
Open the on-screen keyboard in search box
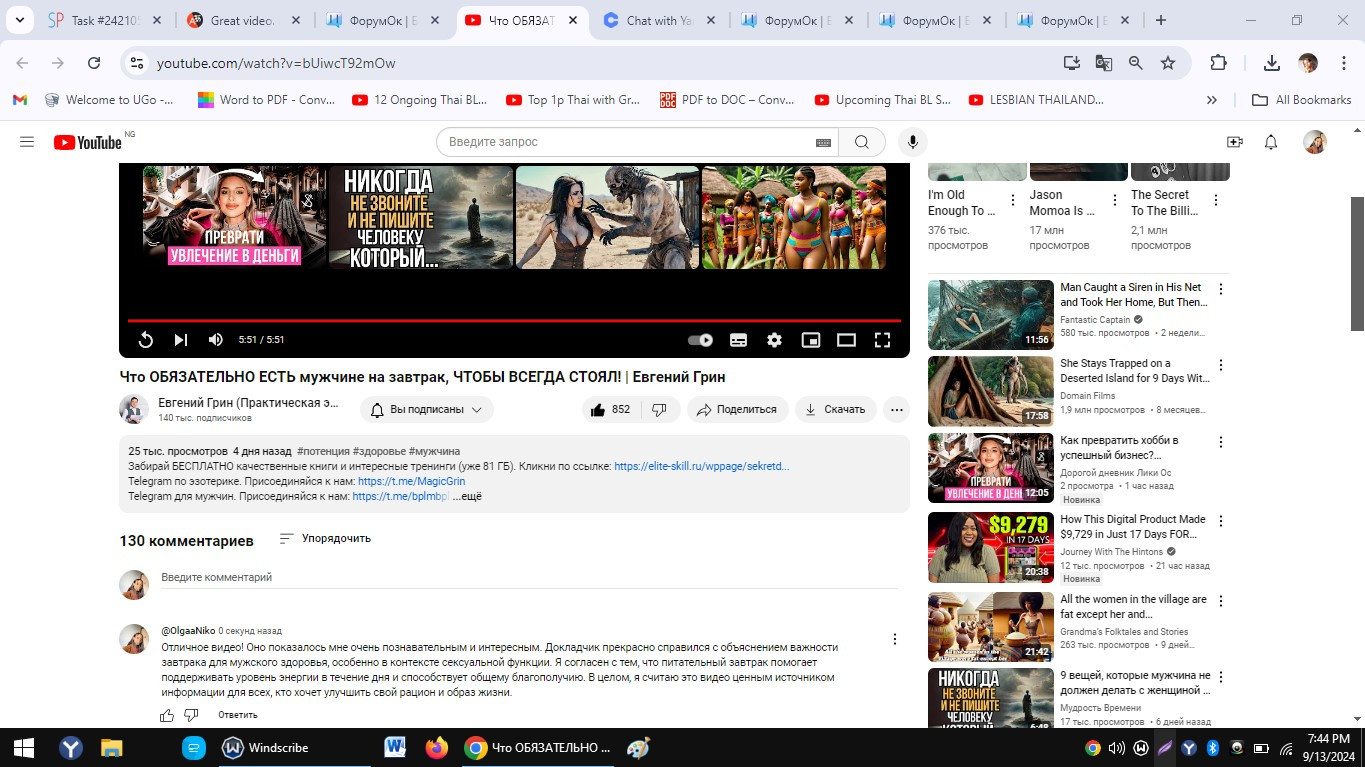point(823,142)
